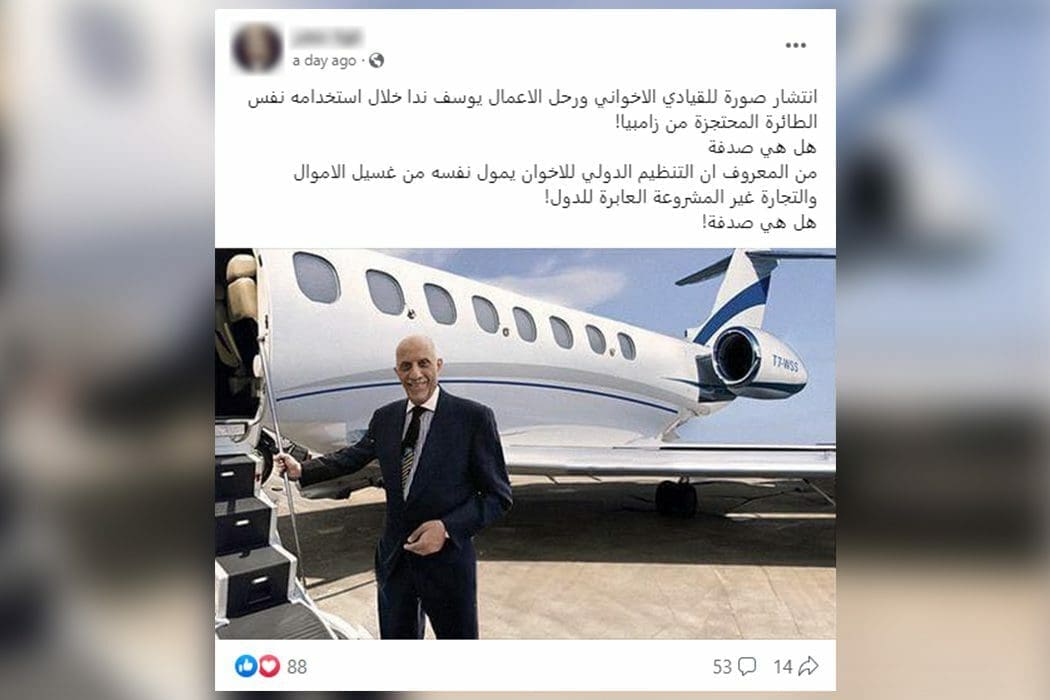This screenshot has height=700, width=1050.
Task: Click the share arrow icon
Action: point(808,666)
